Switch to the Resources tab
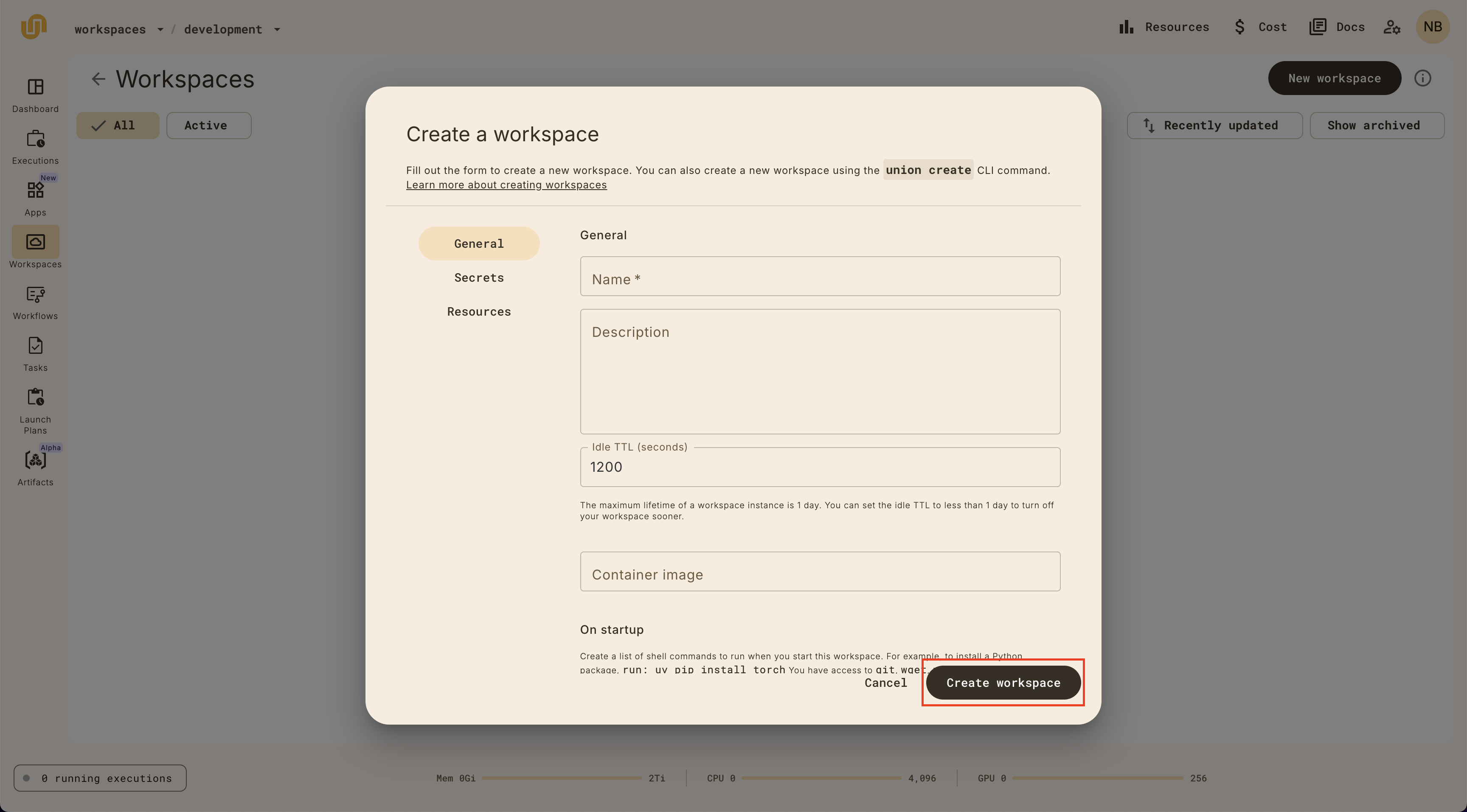The image size is (1467, 812). pyautogui.click(x=478, y=311)
